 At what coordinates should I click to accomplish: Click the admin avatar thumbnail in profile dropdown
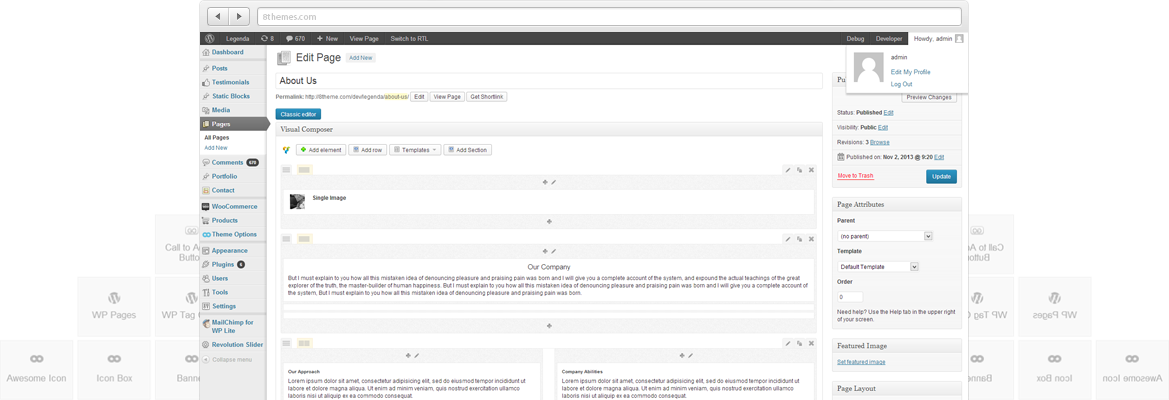click(x=866, y=69)
